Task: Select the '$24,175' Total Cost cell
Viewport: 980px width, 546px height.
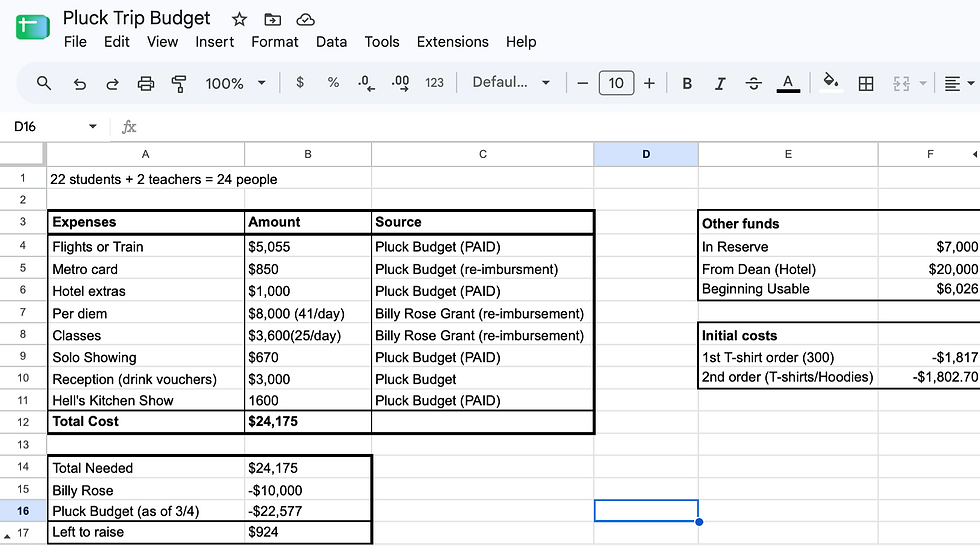Action: coord(308,422)
